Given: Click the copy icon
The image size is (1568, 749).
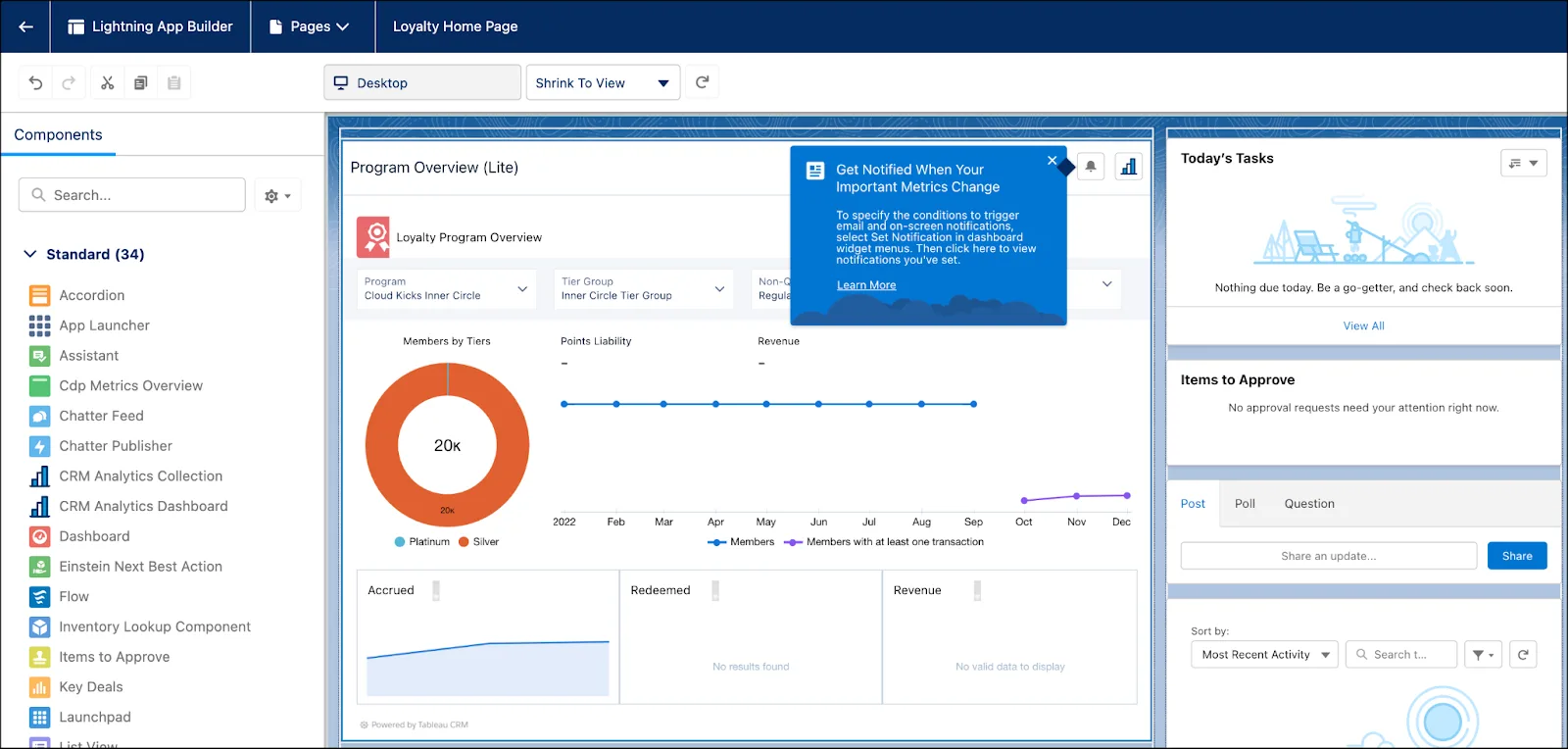Looking at the screenshot, I should click(141, 83).
